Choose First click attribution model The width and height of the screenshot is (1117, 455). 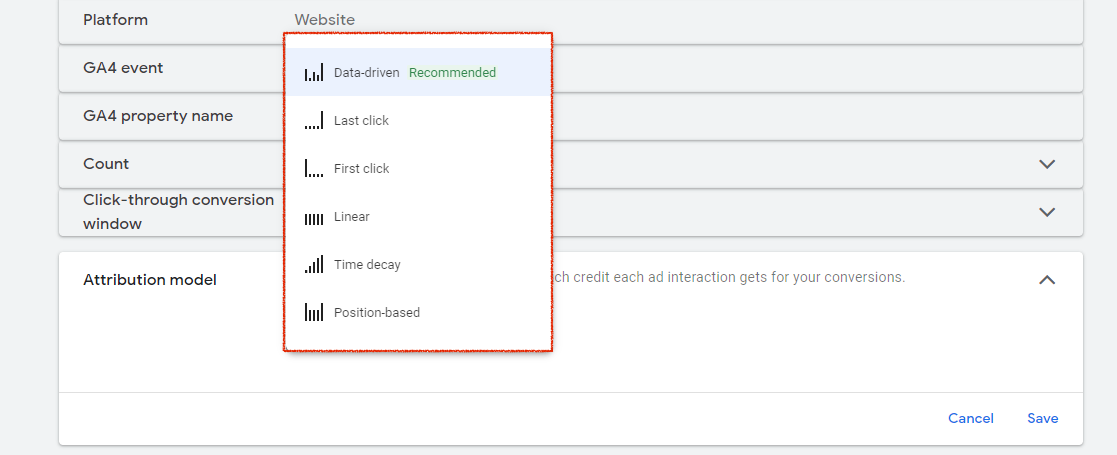tap(418, 169)
